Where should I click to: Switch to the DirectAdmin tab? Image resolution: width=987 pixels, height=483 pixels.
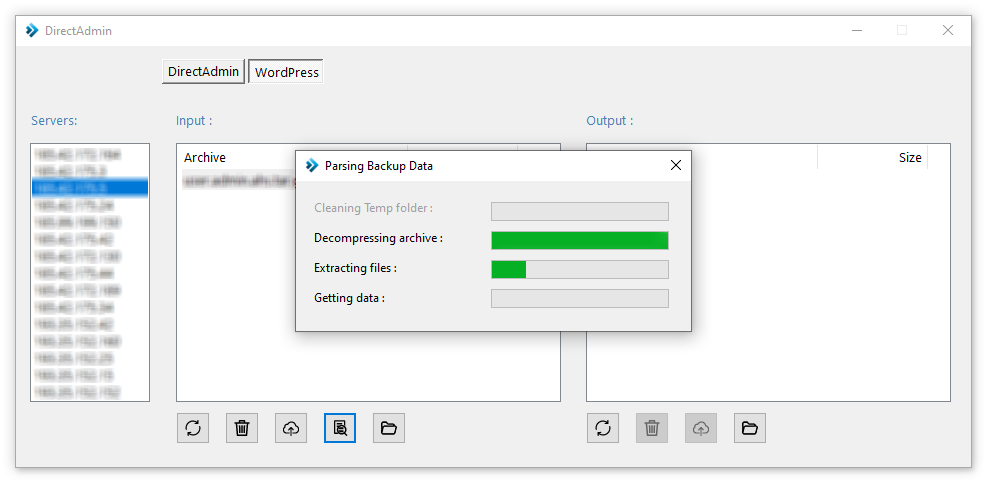click(x=203, y=72)
